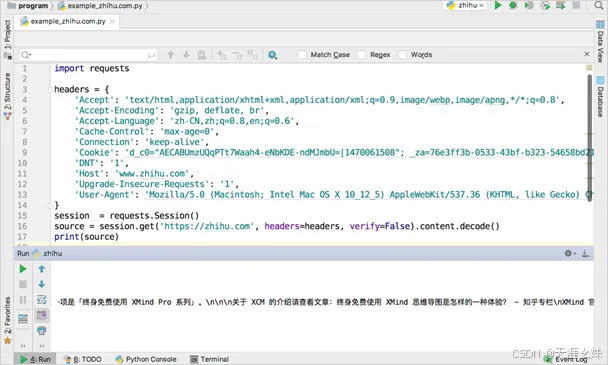Print the console output with printer icon
608x365 pixels.
[x=41, y=330]
